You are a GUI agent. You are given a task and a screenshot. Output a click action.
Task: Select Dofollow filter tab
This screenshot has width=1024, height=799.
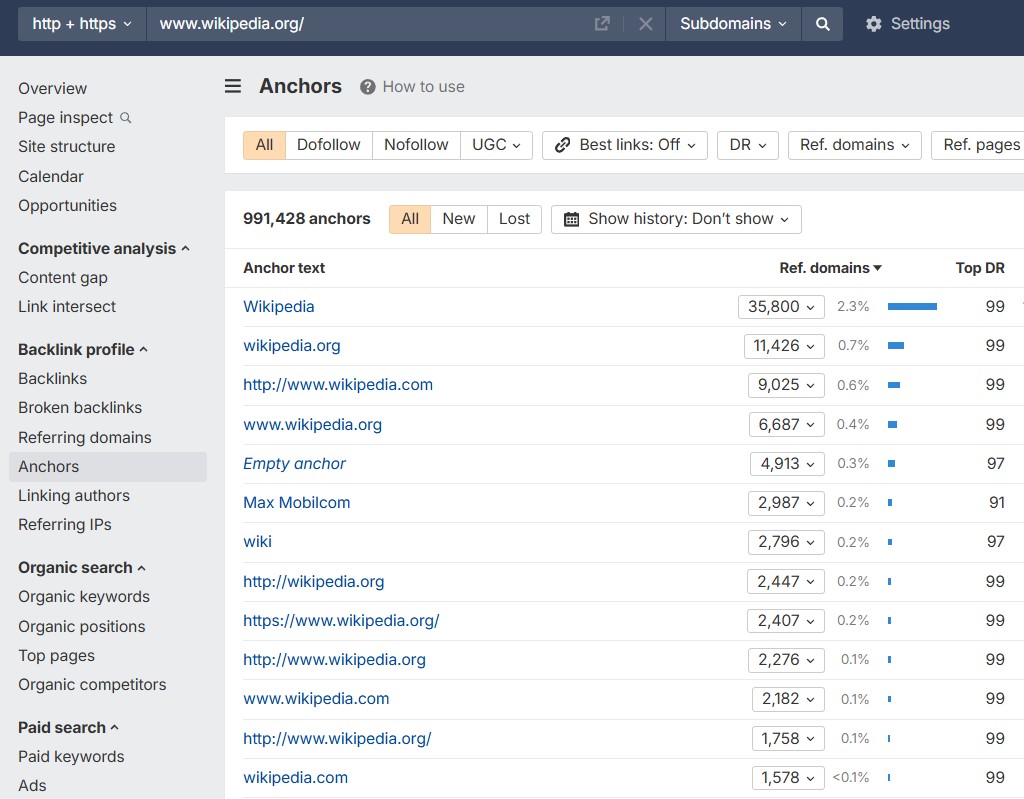tap(328, 145)
